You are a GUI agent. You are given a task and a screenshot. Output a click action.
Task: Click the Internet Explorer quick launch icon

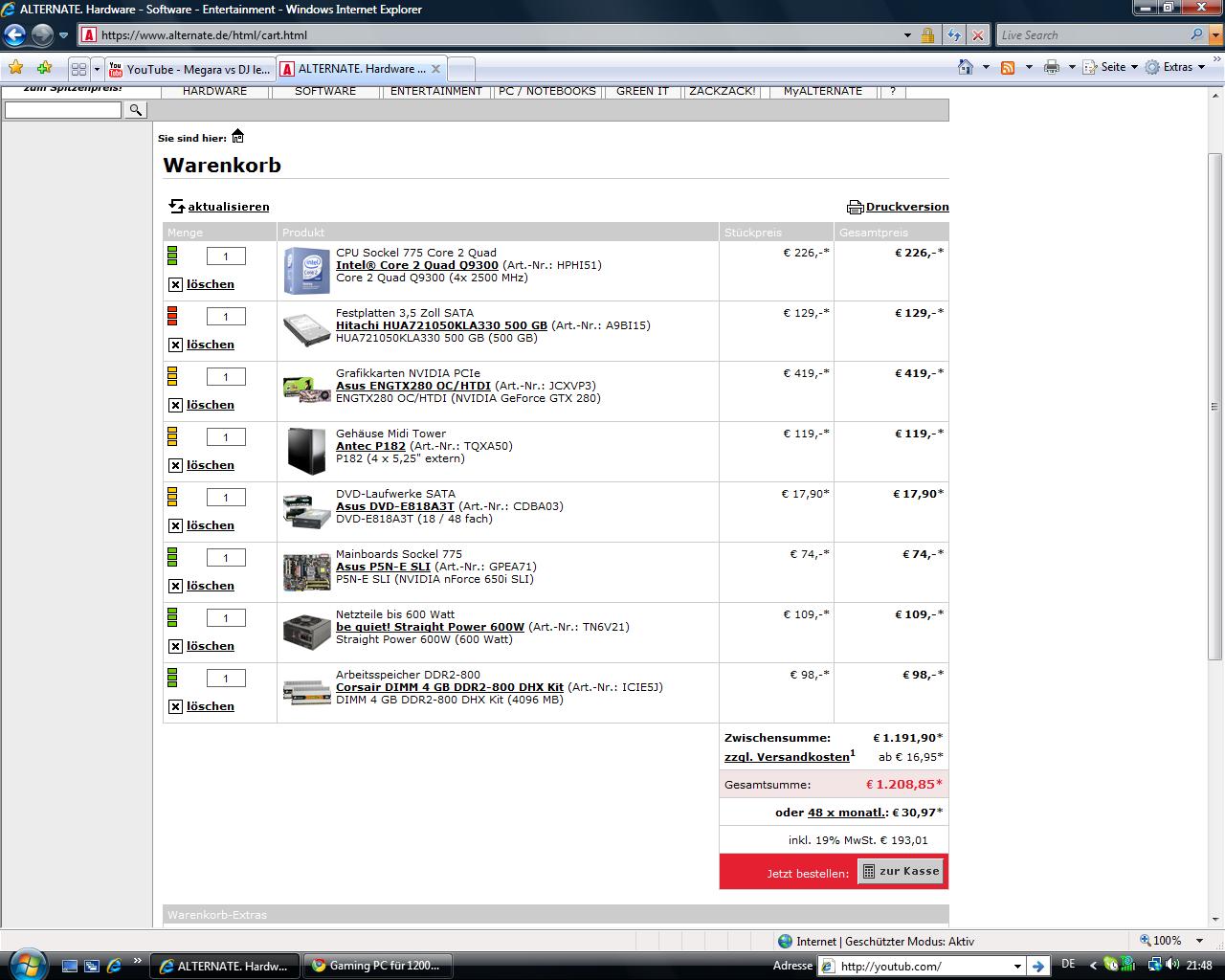point(114,966)
